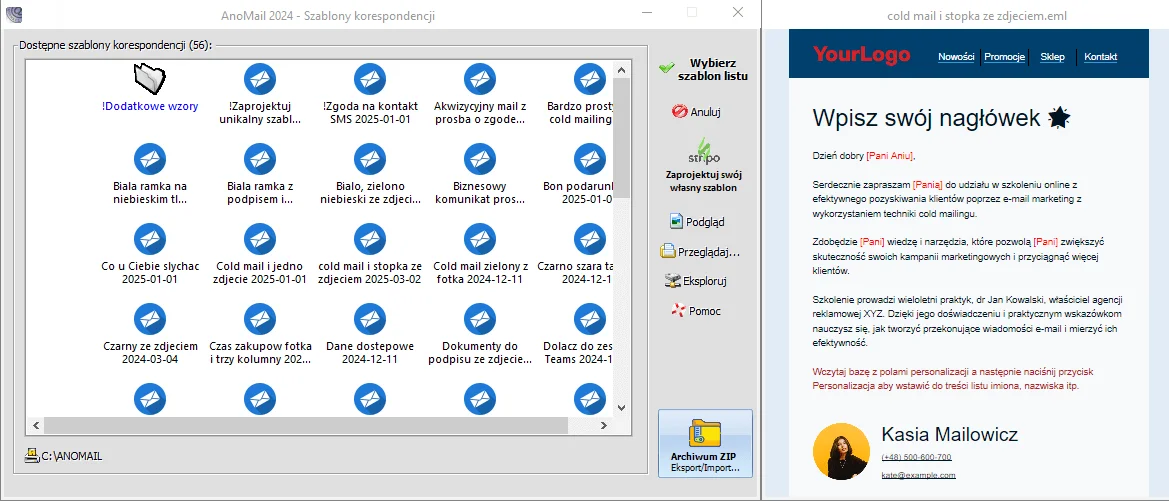Viewport: 1169px width, 501px height.
Task: Click the Wybierz szablon listu button
Action: click(704, 69)
